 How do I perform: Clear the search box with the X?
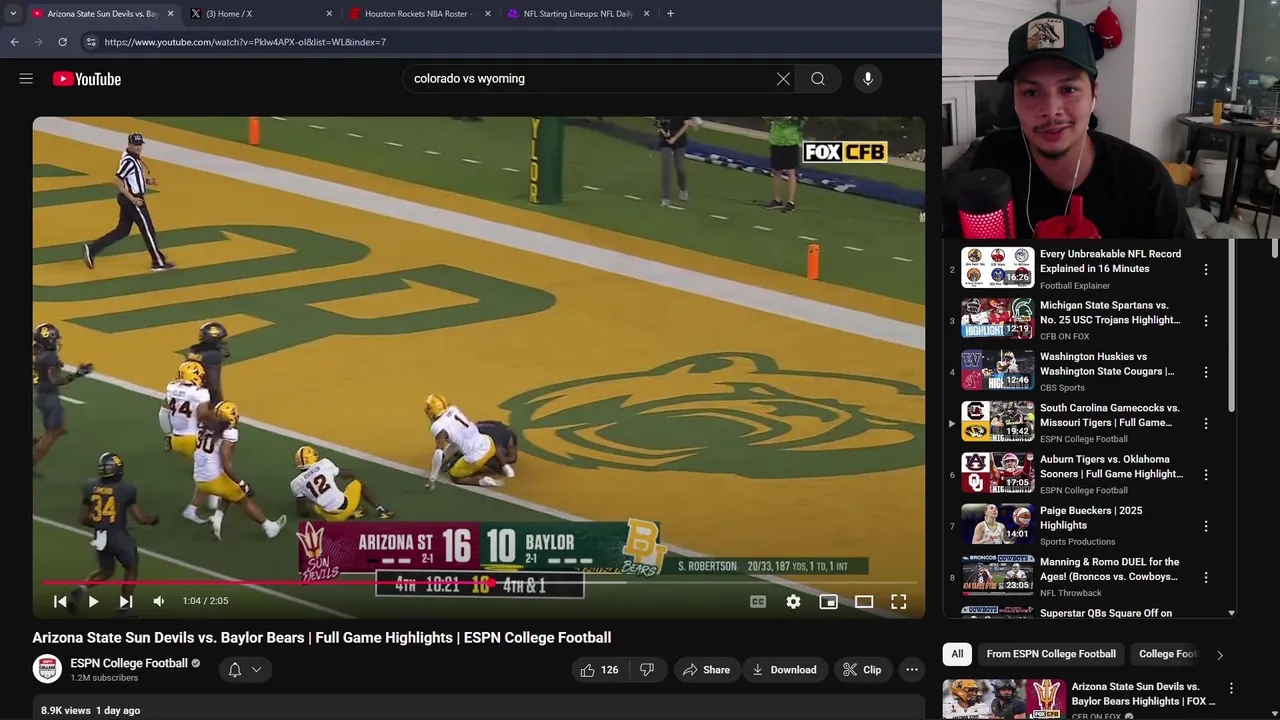783,79
